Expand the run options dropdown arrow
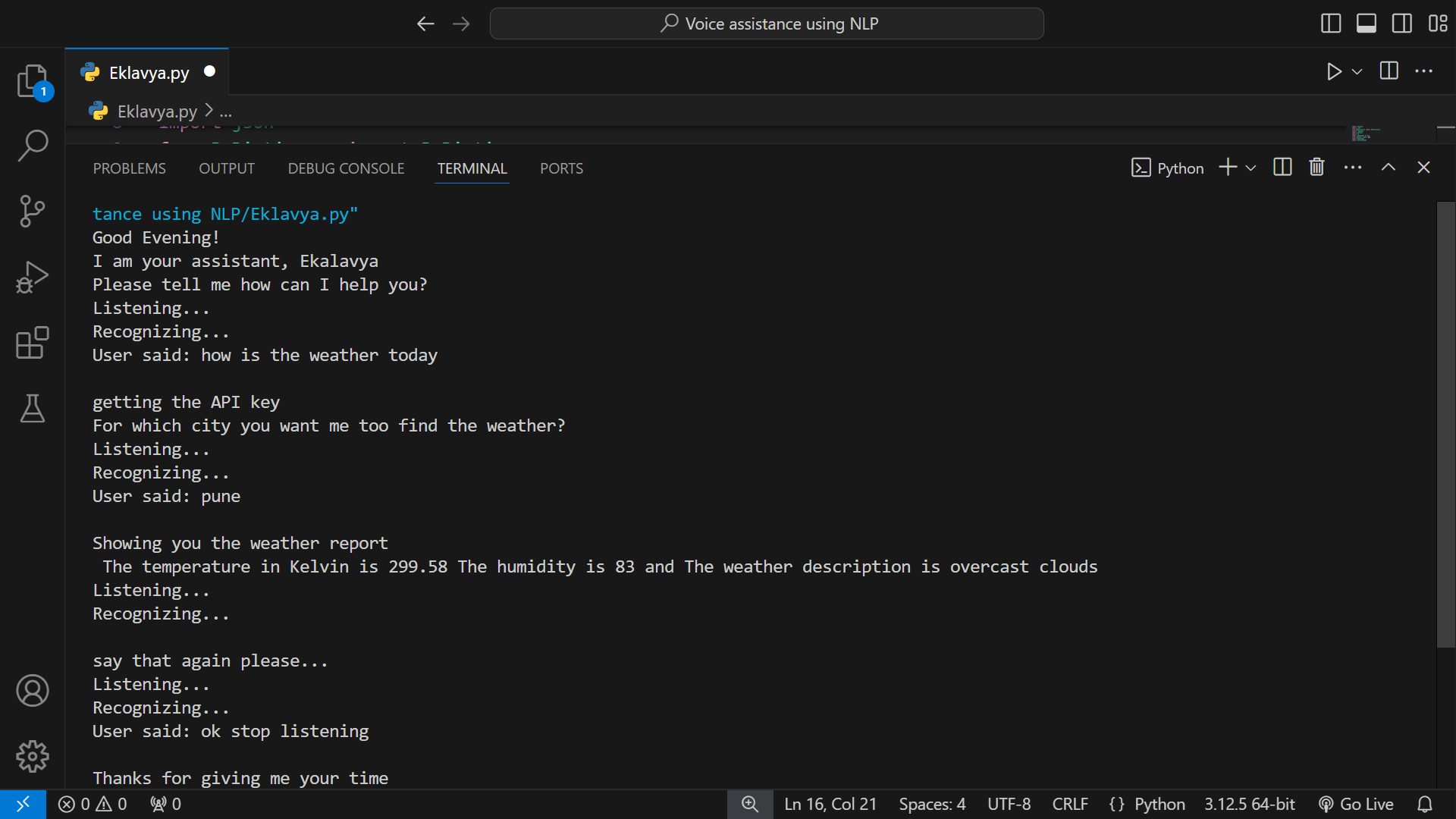The image size is (1456, 819). point(1357,71)
